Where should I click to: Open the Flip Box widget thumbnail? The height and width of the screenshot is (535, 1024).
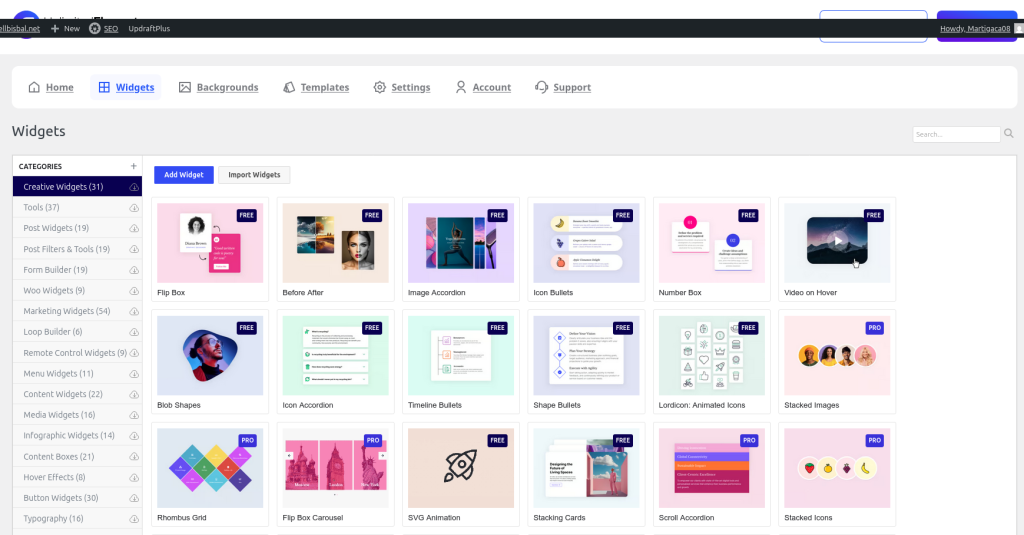[x=210, y=243]
